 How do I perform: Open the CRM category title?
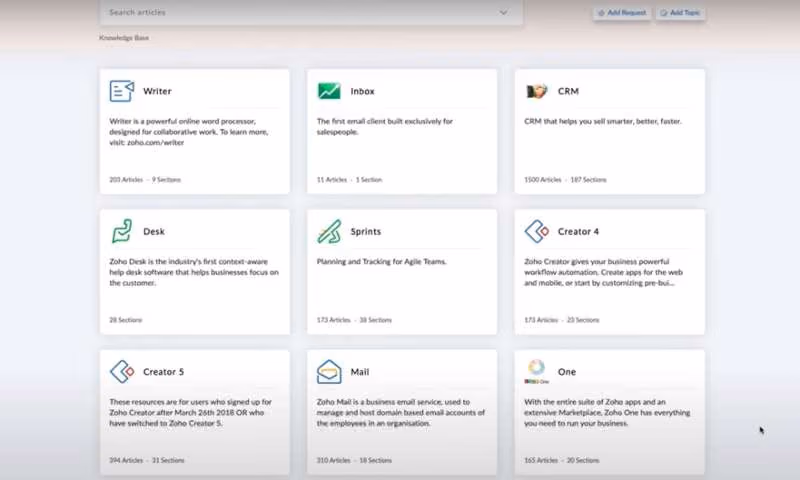click(568, 91)
